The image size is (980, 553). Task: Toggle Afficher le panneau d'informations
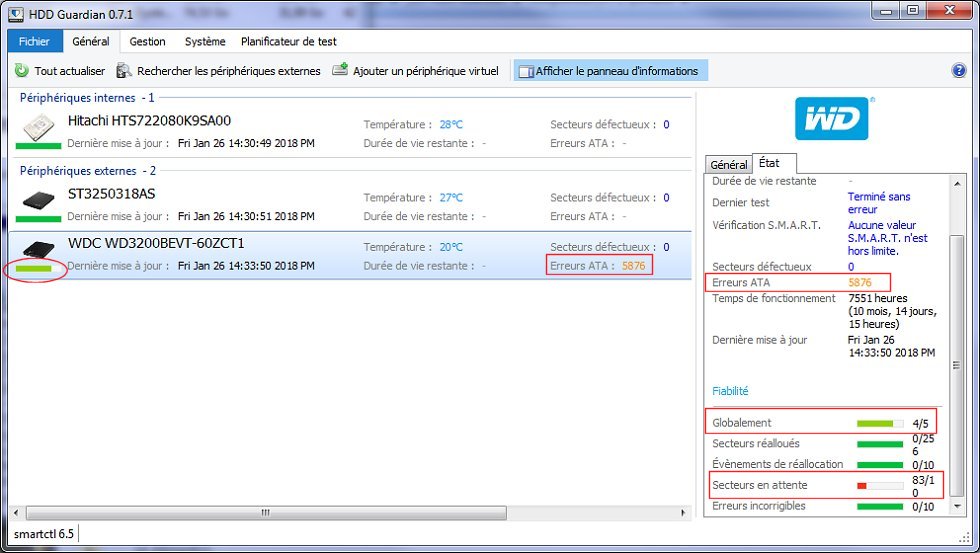[610, 71]
